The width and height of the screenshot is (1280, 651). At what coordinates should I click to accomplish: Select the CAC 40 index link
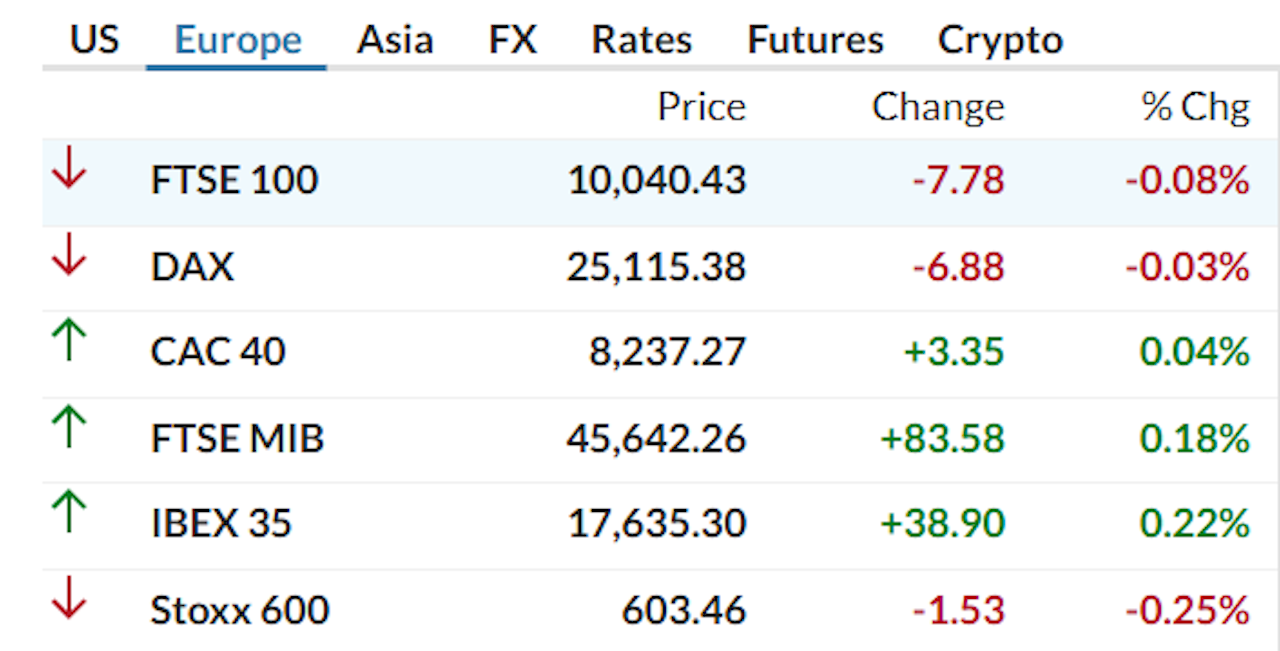218,351
